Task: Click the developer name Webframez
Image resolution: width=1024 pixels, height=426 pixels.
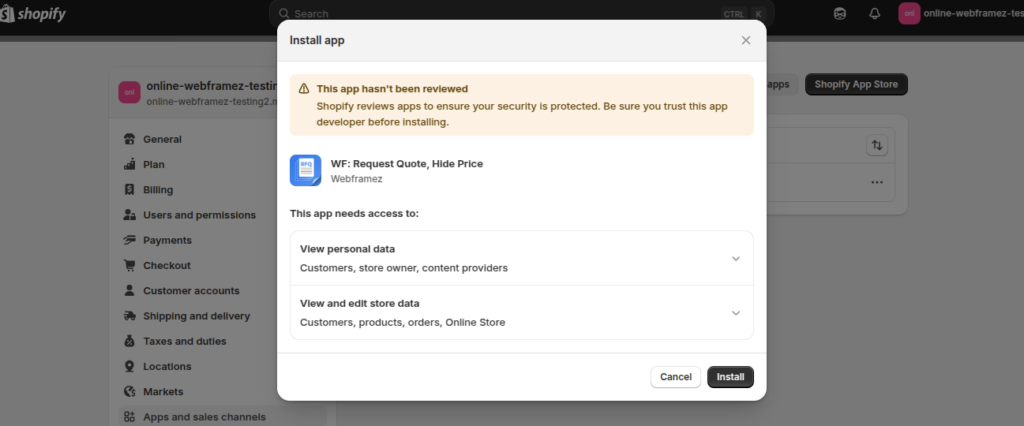Action: [357, 178]
